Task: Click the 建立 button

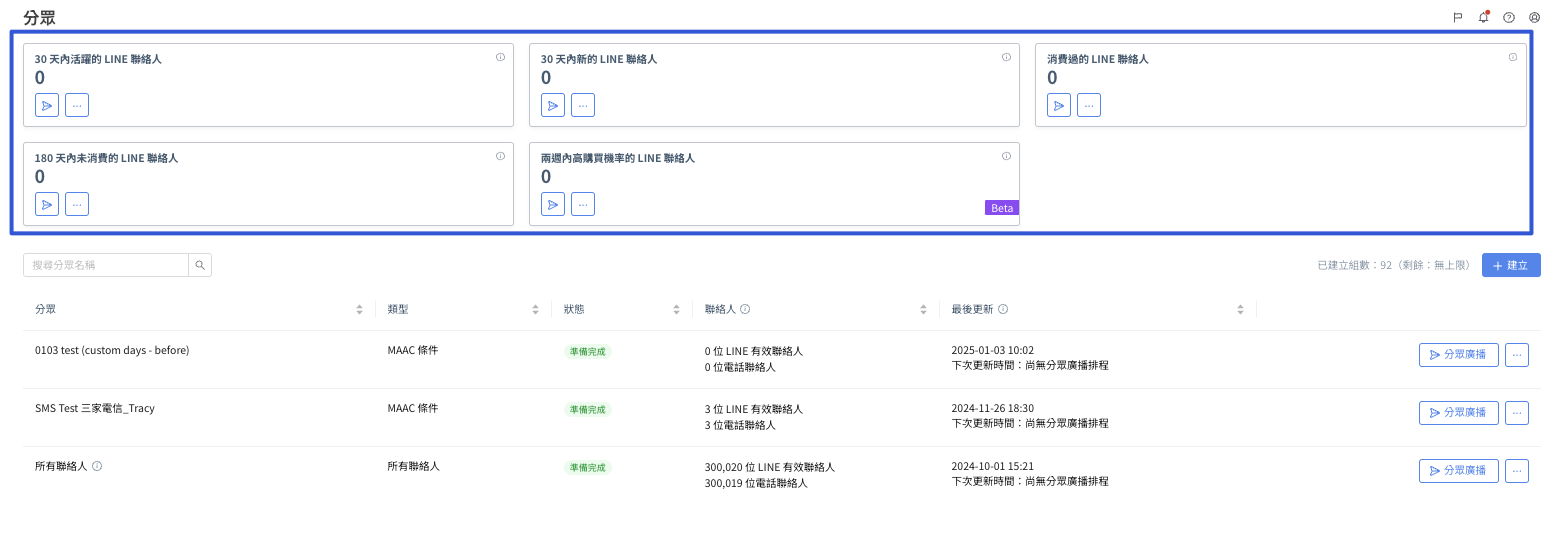Action: pyautogui.click(x=1510, y=265)
